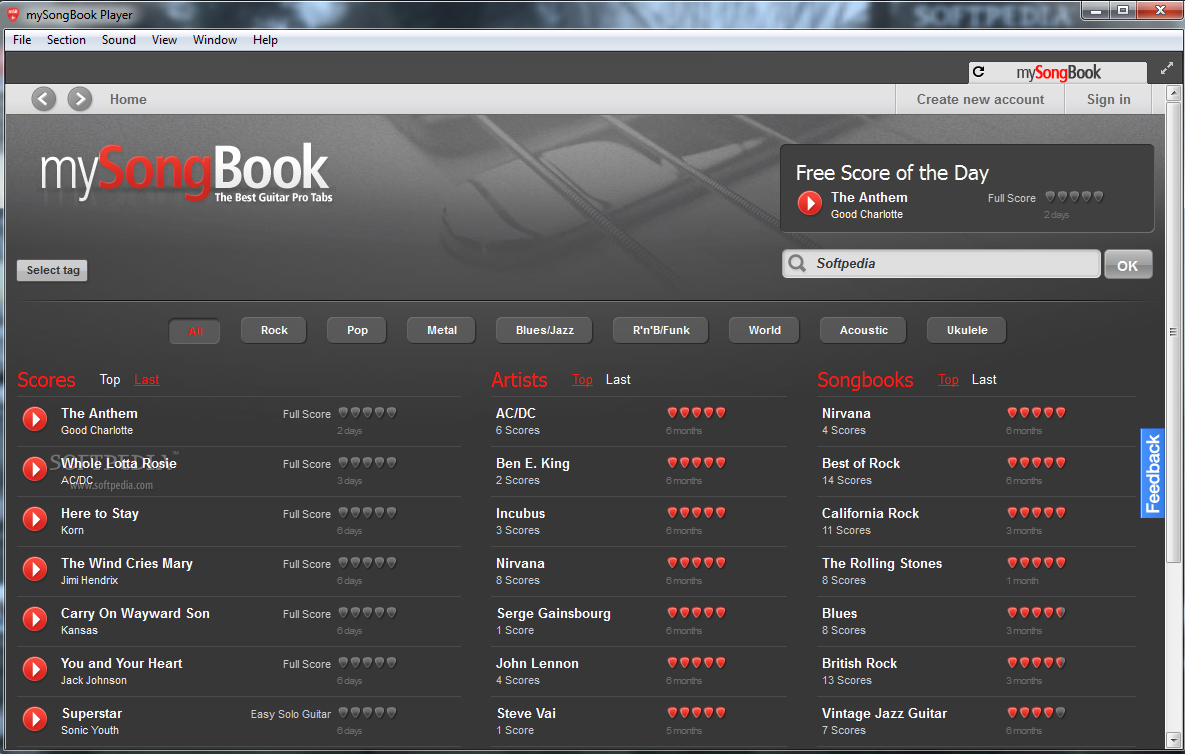Rate Nirvana songbook with heart picks

click(1036, 413)
